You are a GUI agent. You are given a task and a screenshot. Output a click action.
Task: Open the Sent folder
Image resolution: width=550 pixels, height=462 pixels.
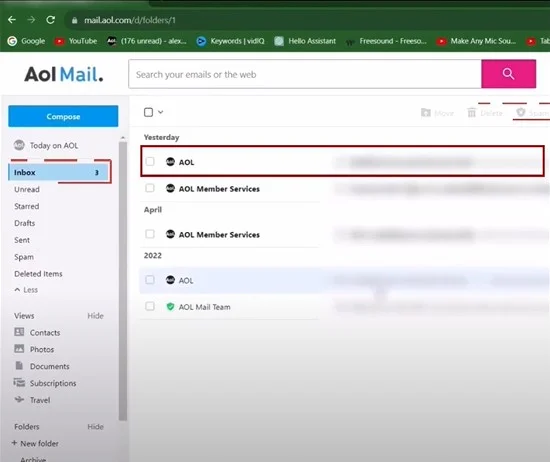pyautogui.click(x=22, y=240)
